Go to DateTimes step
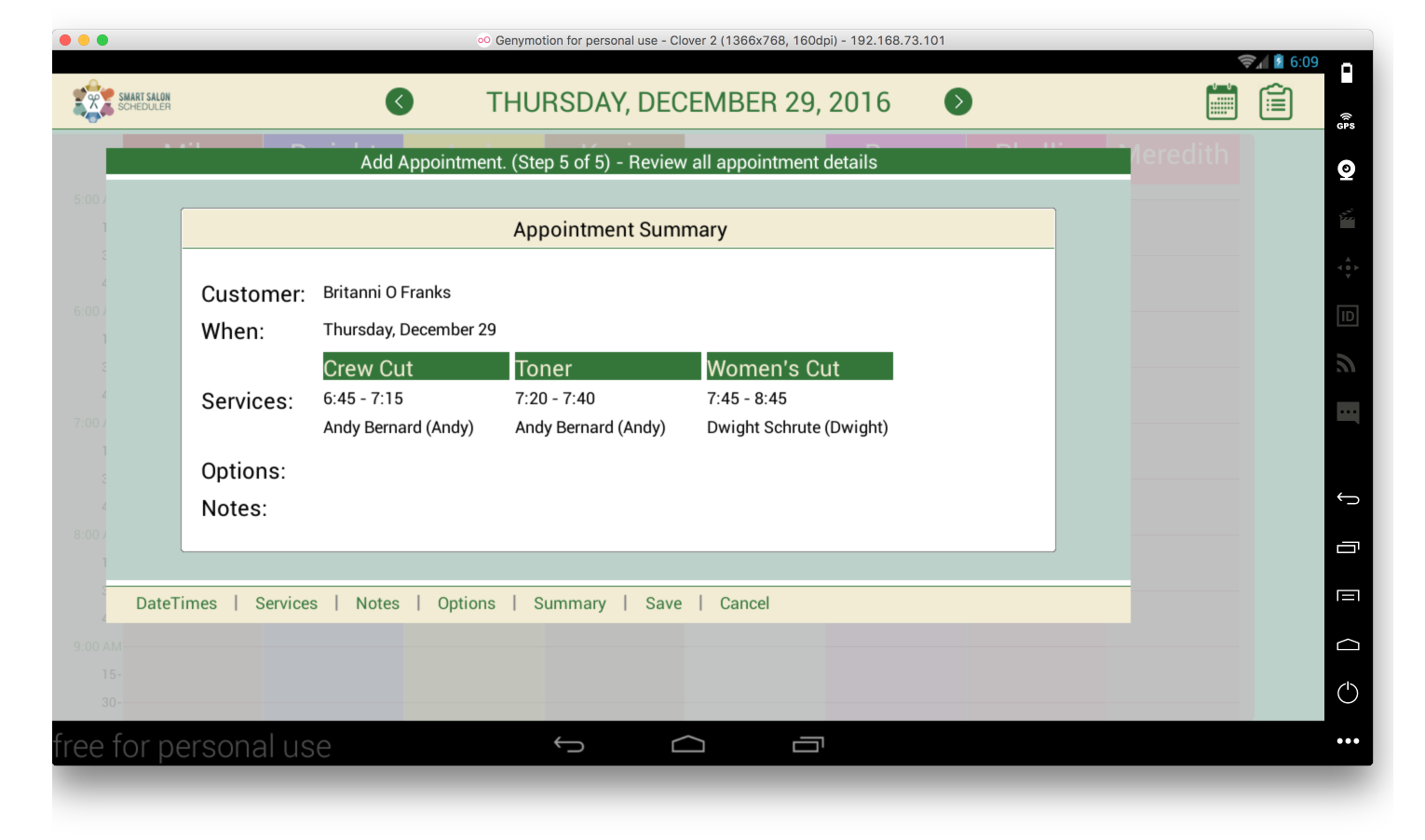1425x840 pixels. [x=176, y=603]
